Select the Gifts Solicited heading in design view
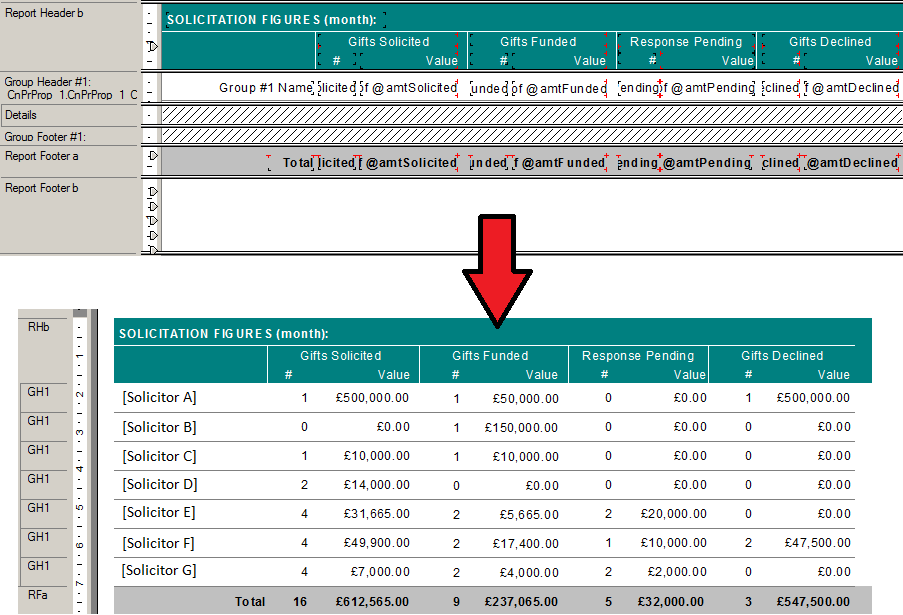Image resolution: width=903 pixels, height=615 pixels. [388, 41]
